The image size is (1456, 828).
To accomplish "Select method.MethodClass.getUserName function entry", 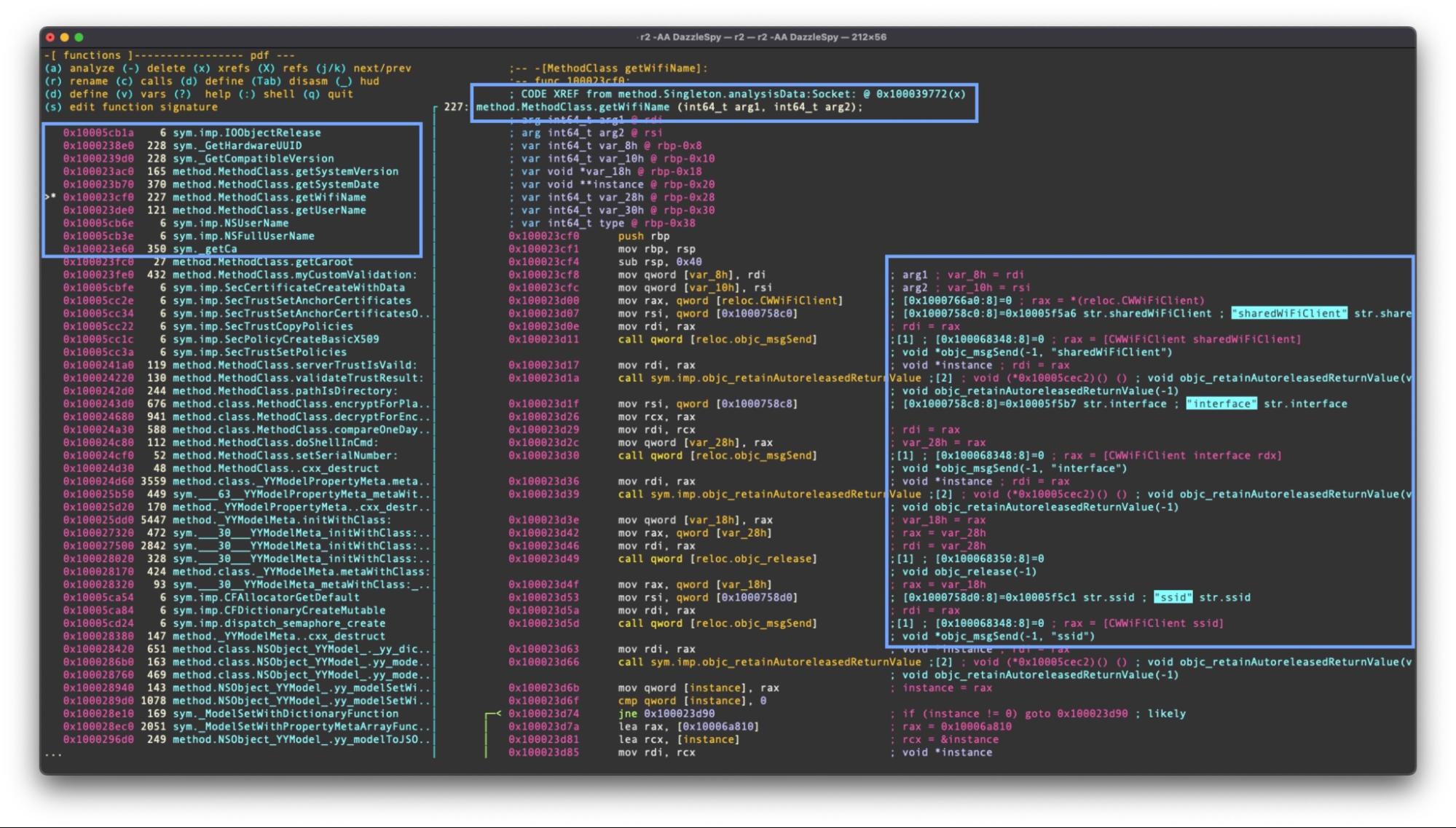I will 269,210.
